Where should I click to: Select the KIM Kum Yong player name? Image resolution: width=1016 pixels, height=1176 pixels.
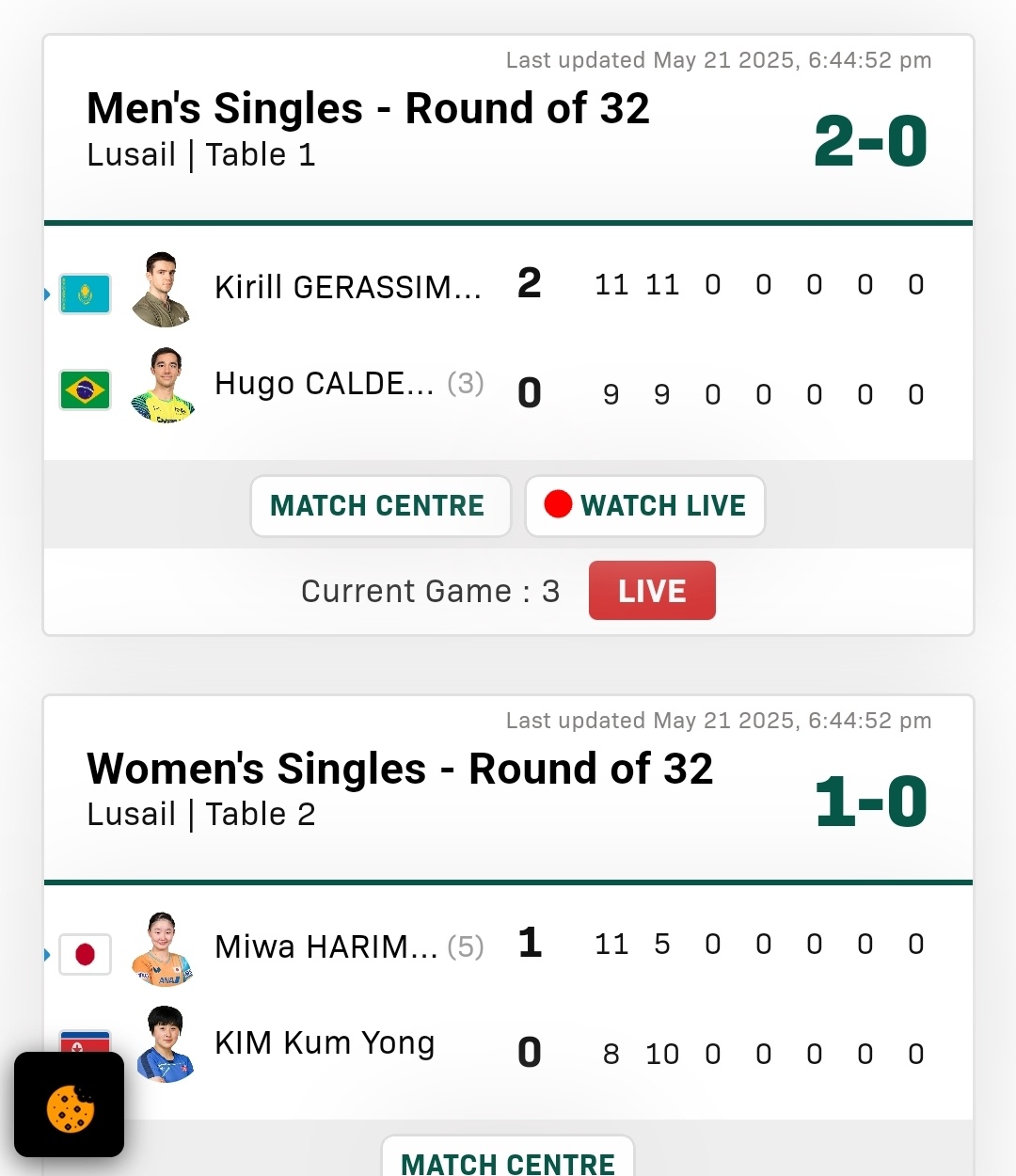[x=325, y=1043]
